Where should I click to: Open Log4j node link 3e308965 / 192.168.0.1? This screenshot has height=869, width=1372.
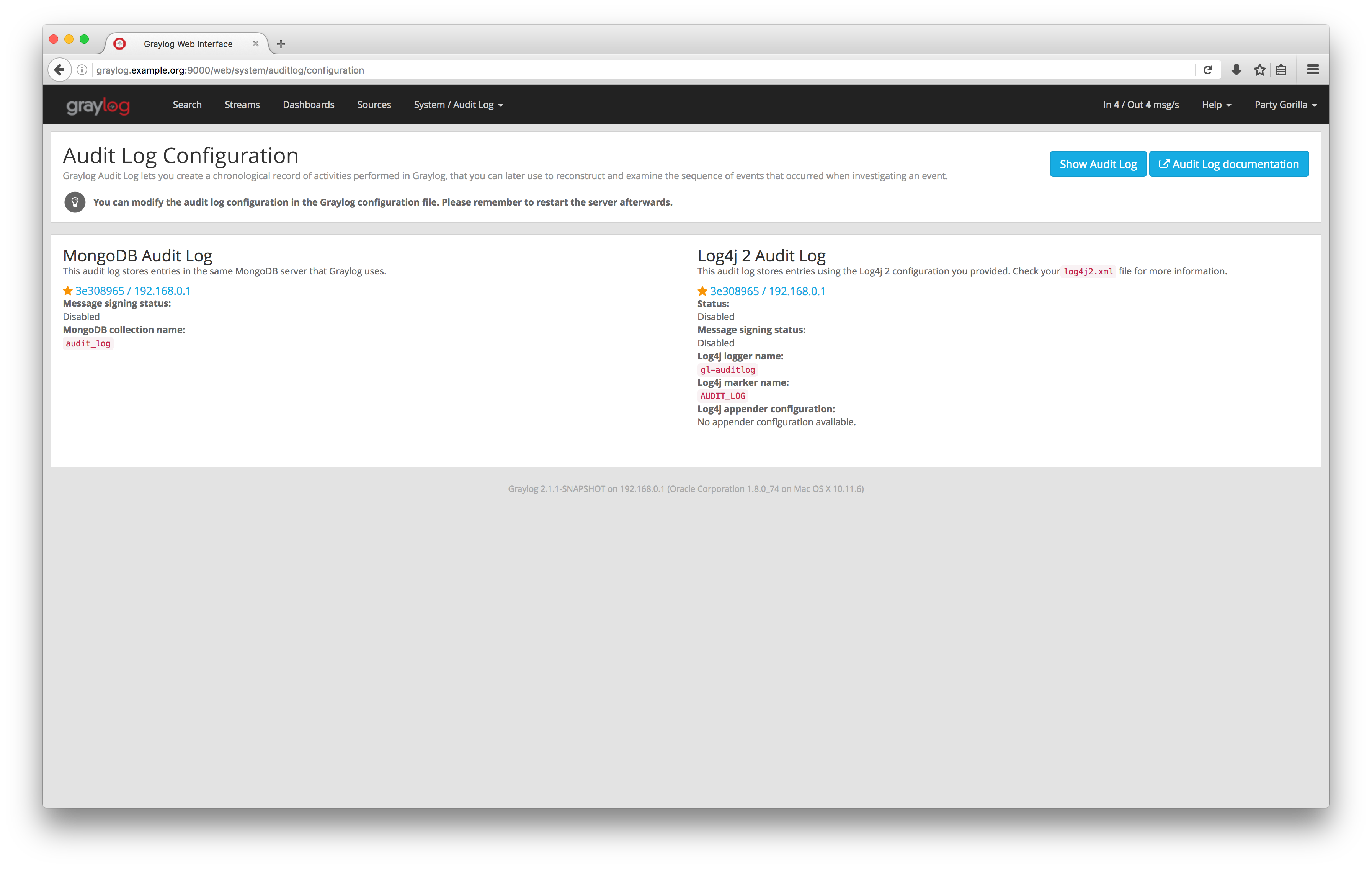(768, 291)
